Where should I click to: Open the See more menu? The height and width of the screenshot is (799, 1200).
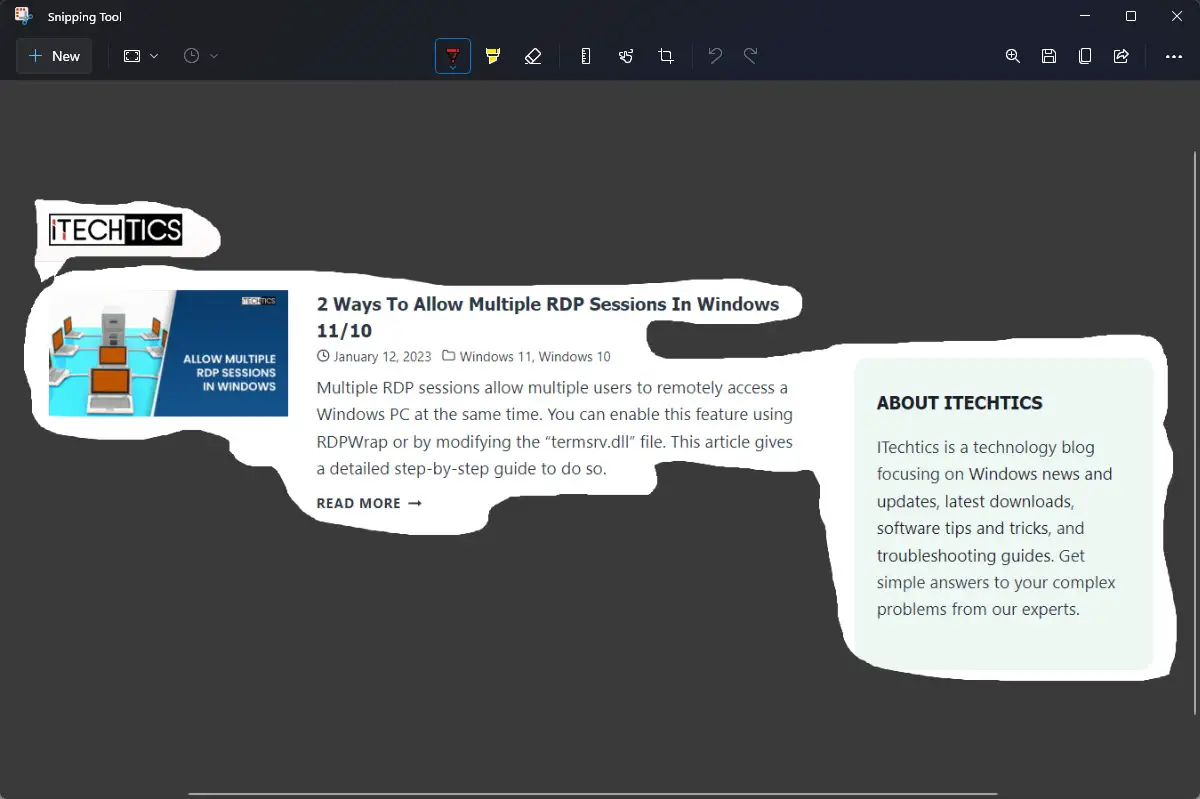1173,56
